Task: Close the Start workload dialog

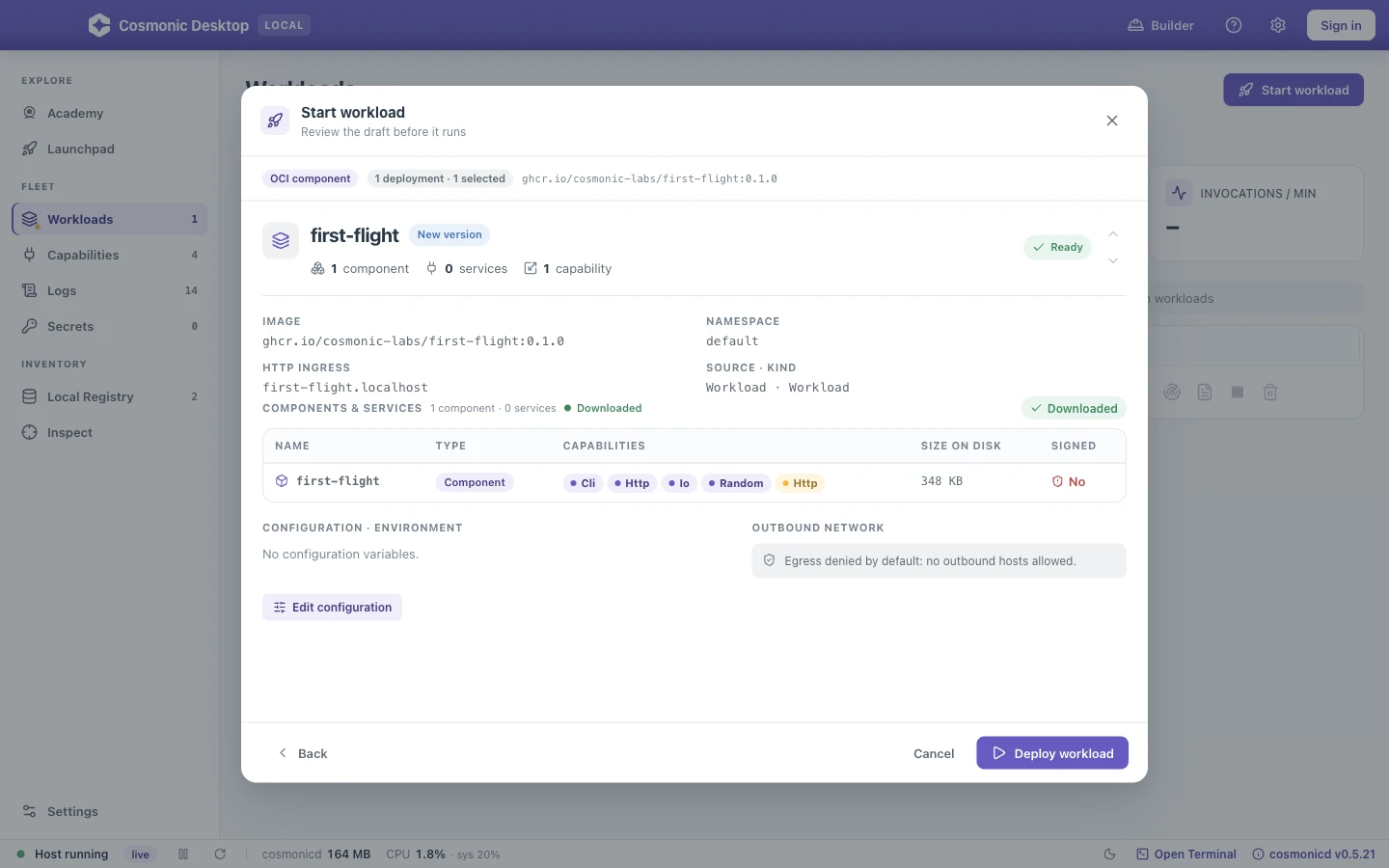Action: 1112,121
